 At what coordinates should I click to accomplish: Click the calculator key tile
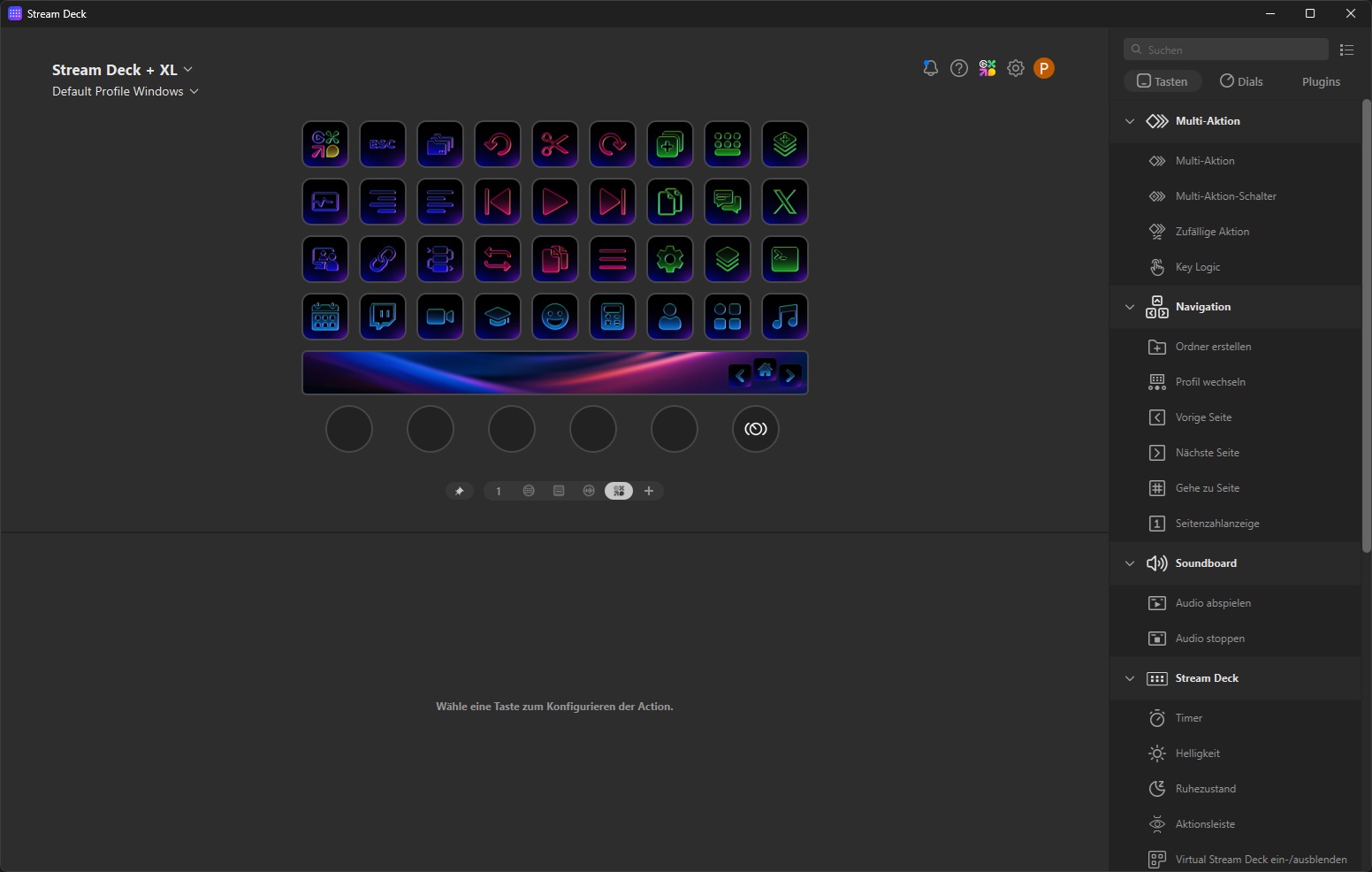(x=612, y=317)
